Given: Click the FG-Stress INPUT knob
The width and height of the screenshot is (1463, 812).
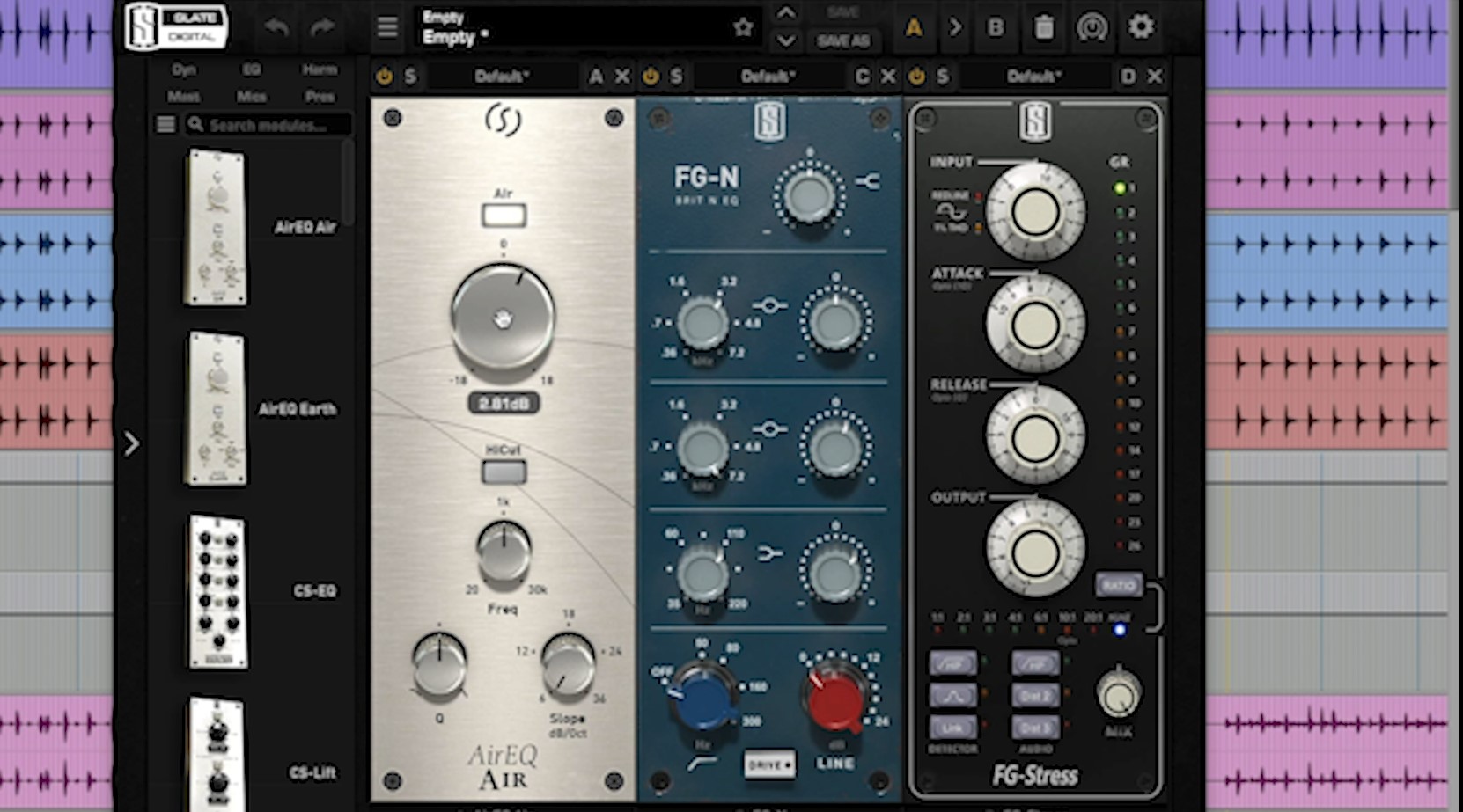Looking at the screenshot, I should tap(1035, 211).
